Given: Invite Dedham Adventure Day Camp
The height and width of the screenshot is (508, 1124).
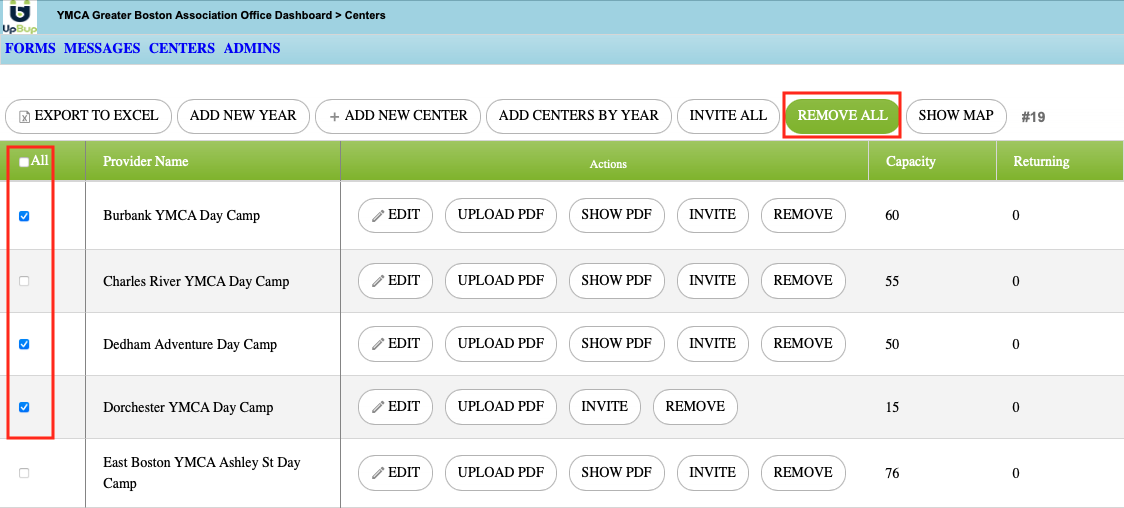Looking at the screenshot, I should pyautogui.click(x=713, y=344).
